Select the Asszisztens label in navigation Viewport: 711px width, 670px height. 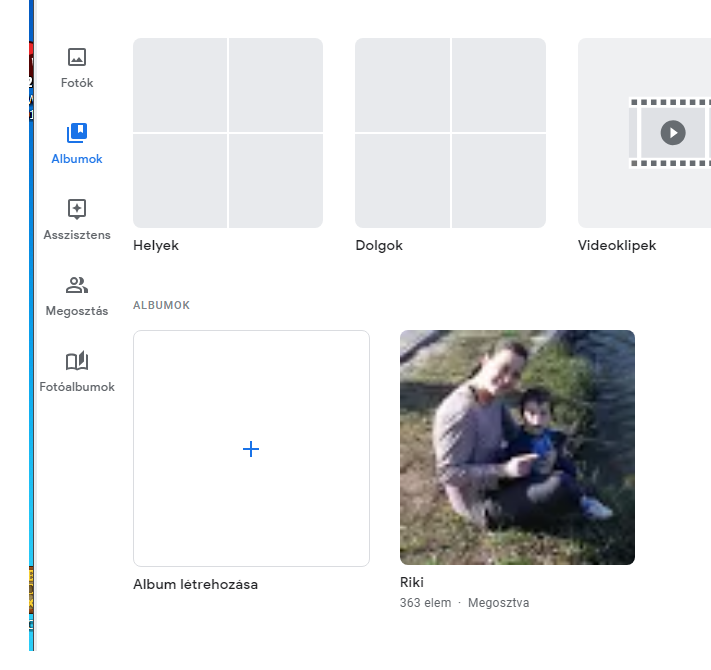point(77,235)
